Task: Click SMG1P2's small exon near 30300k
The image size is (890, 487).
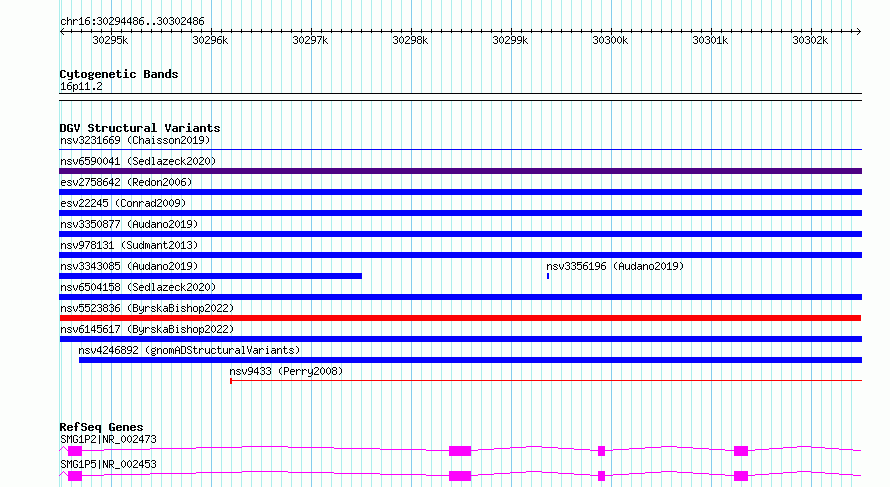Action: click(x=602, y=451)
